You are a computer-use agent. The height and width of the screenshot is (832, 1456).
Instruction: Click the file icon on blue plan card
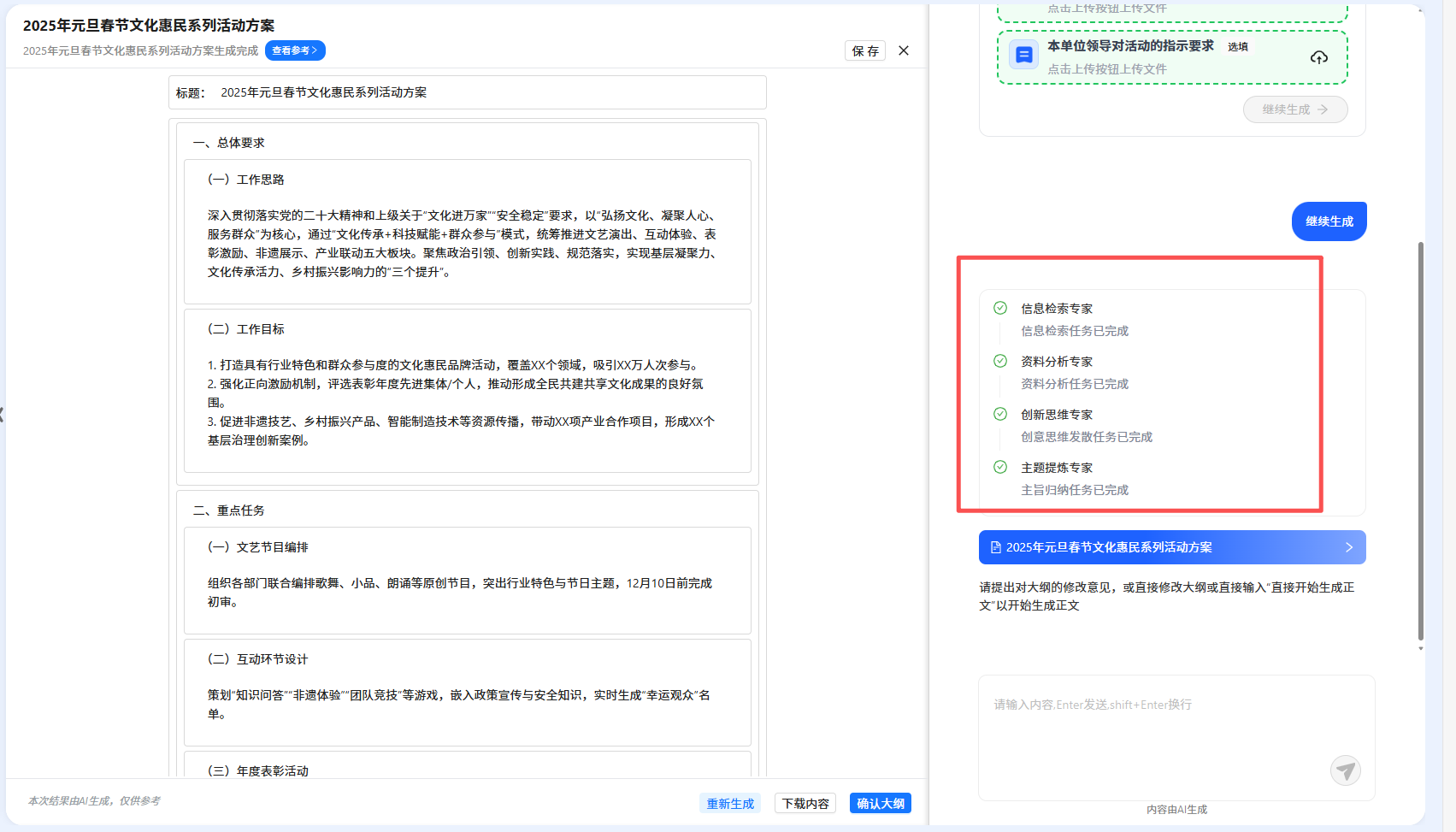(995, 547)
